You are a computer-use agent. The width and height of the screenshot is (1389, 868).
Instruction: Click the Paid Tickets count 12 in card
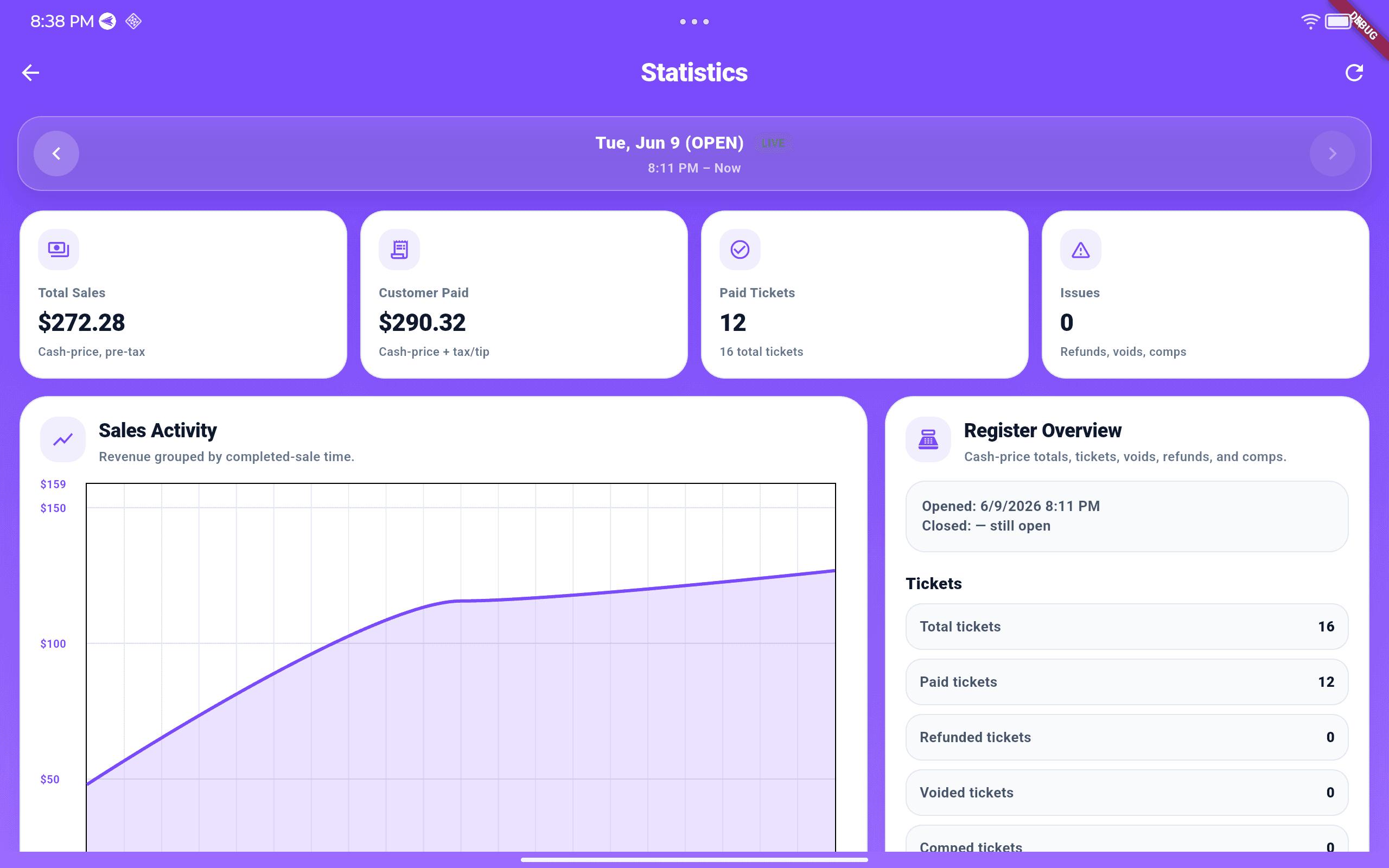click(x=732, y=322)
